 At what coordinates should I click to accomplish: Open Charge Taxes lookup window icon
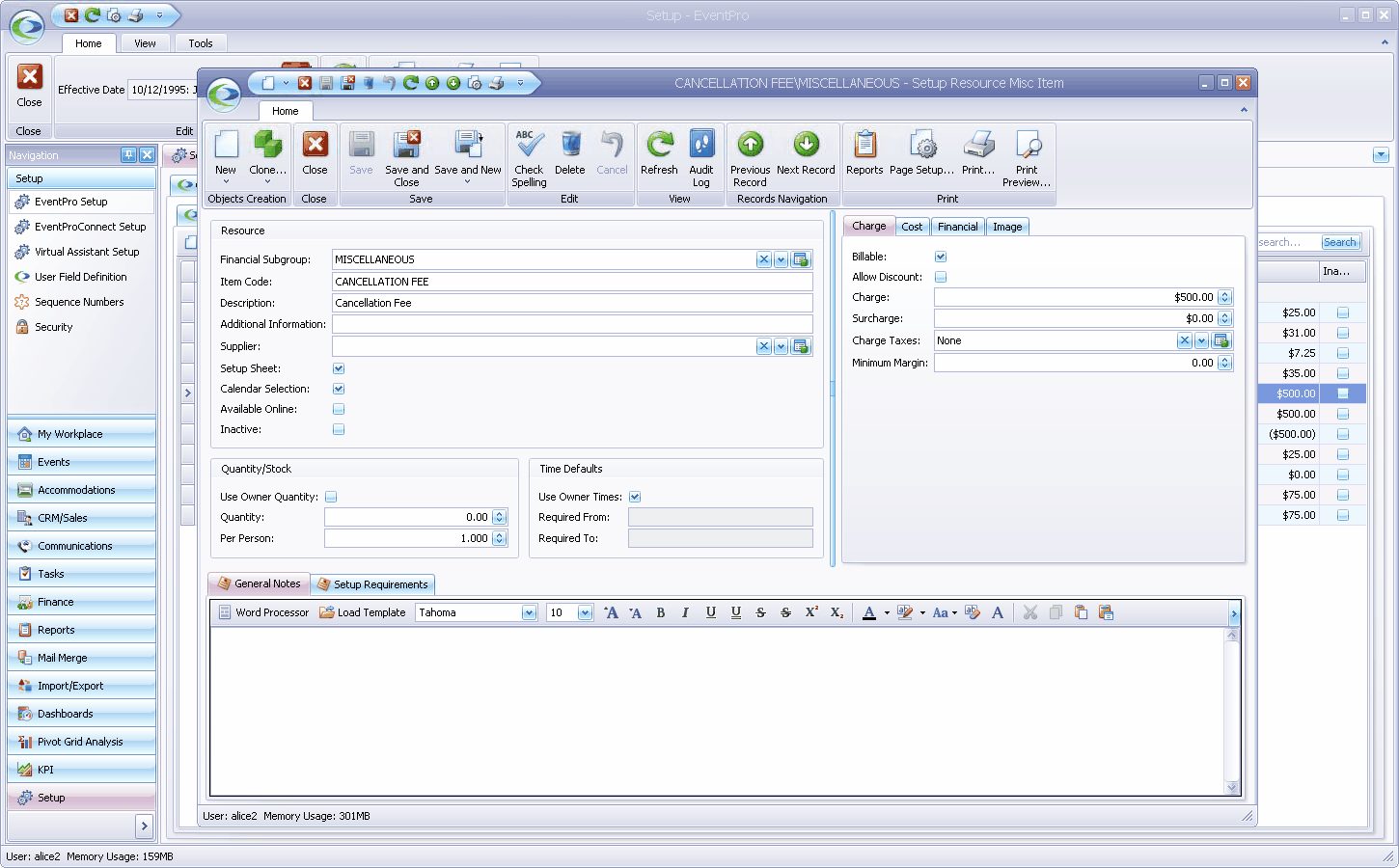[x=1221, y=340]
